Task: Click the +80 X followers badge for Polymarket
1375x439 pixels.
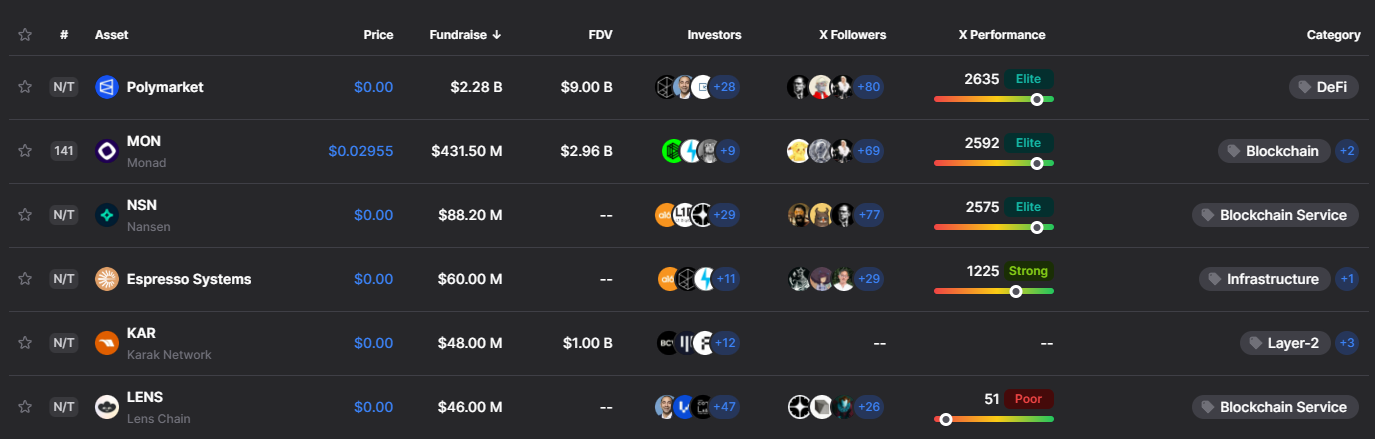Action: tap(869, 87)
